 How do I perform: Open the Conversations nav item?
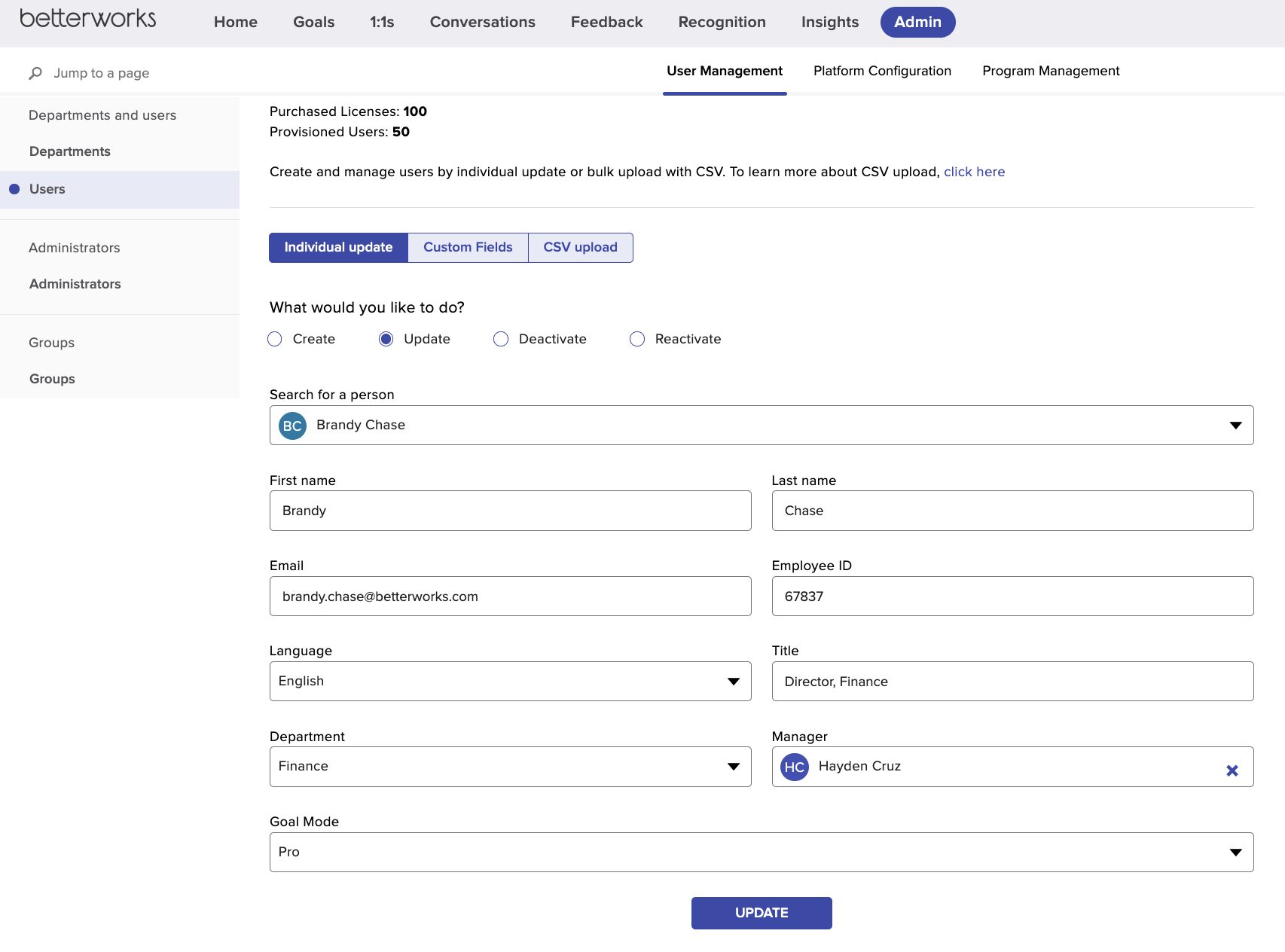pyautogui.click(x=483, y=22)
